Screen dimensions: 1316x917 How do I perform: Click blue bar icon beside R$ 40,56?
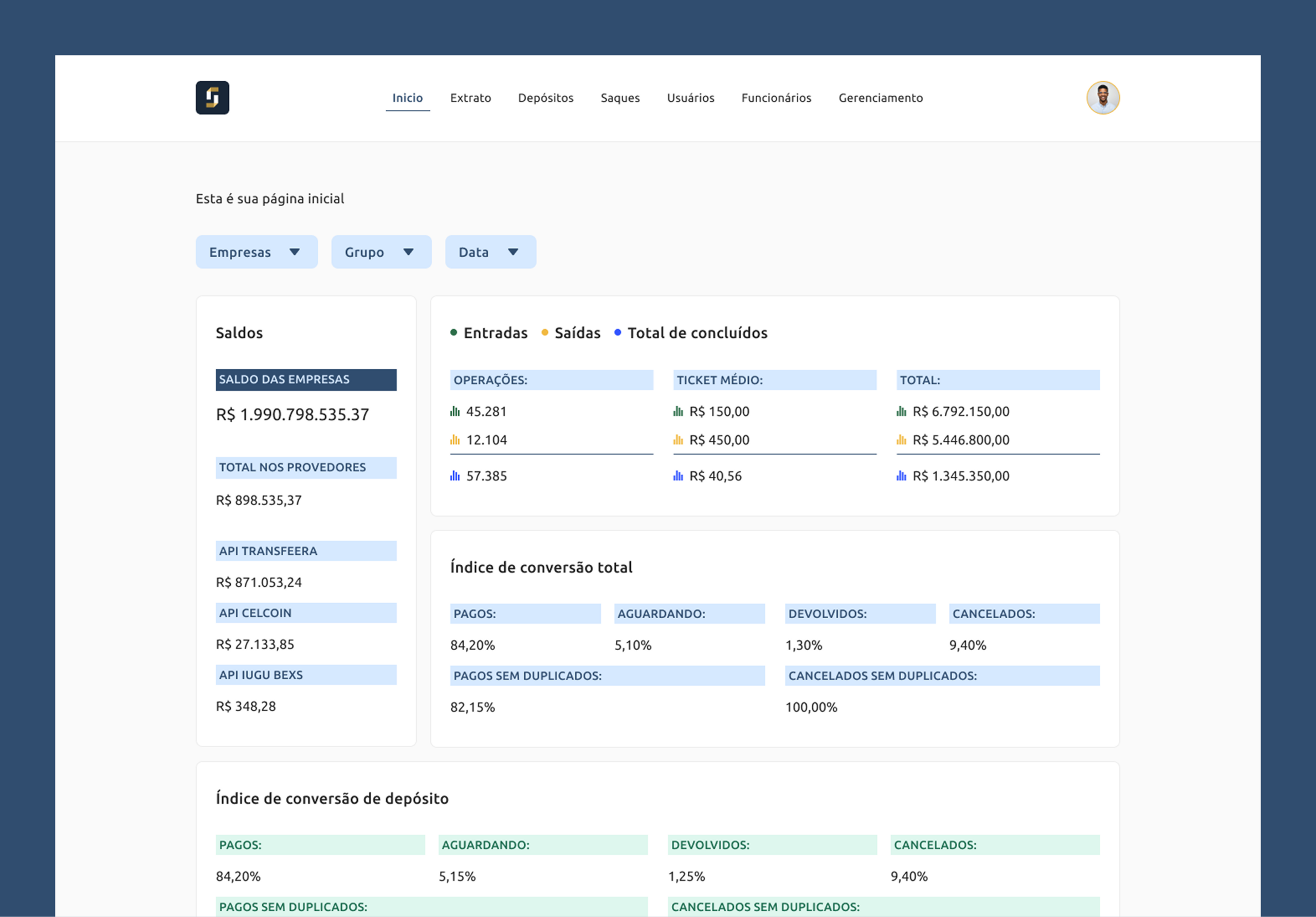coord(678,475)
